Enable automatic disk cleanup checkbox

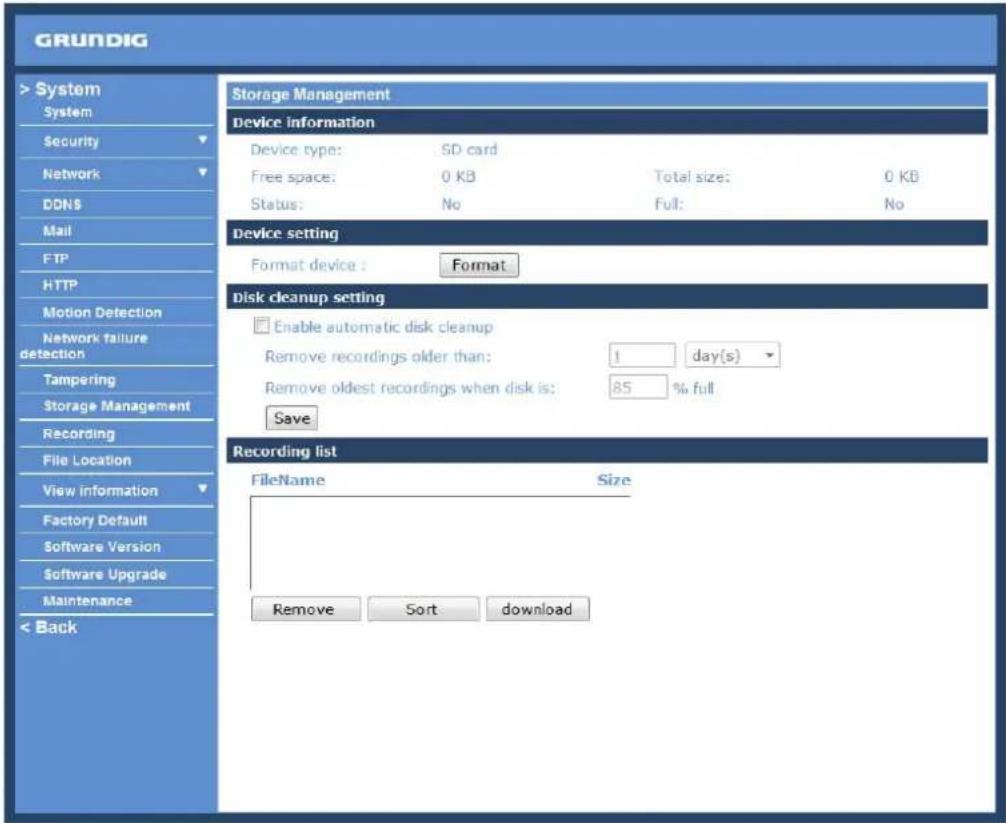[x=261, y=326]
